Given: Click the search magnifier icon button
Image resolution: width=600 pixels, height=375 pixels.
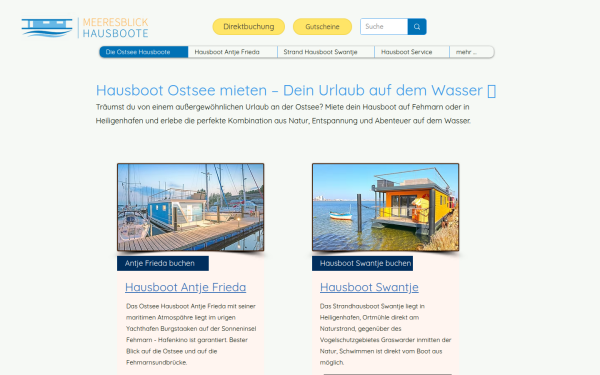Looking at the screenshot, I should click(417, 26).
